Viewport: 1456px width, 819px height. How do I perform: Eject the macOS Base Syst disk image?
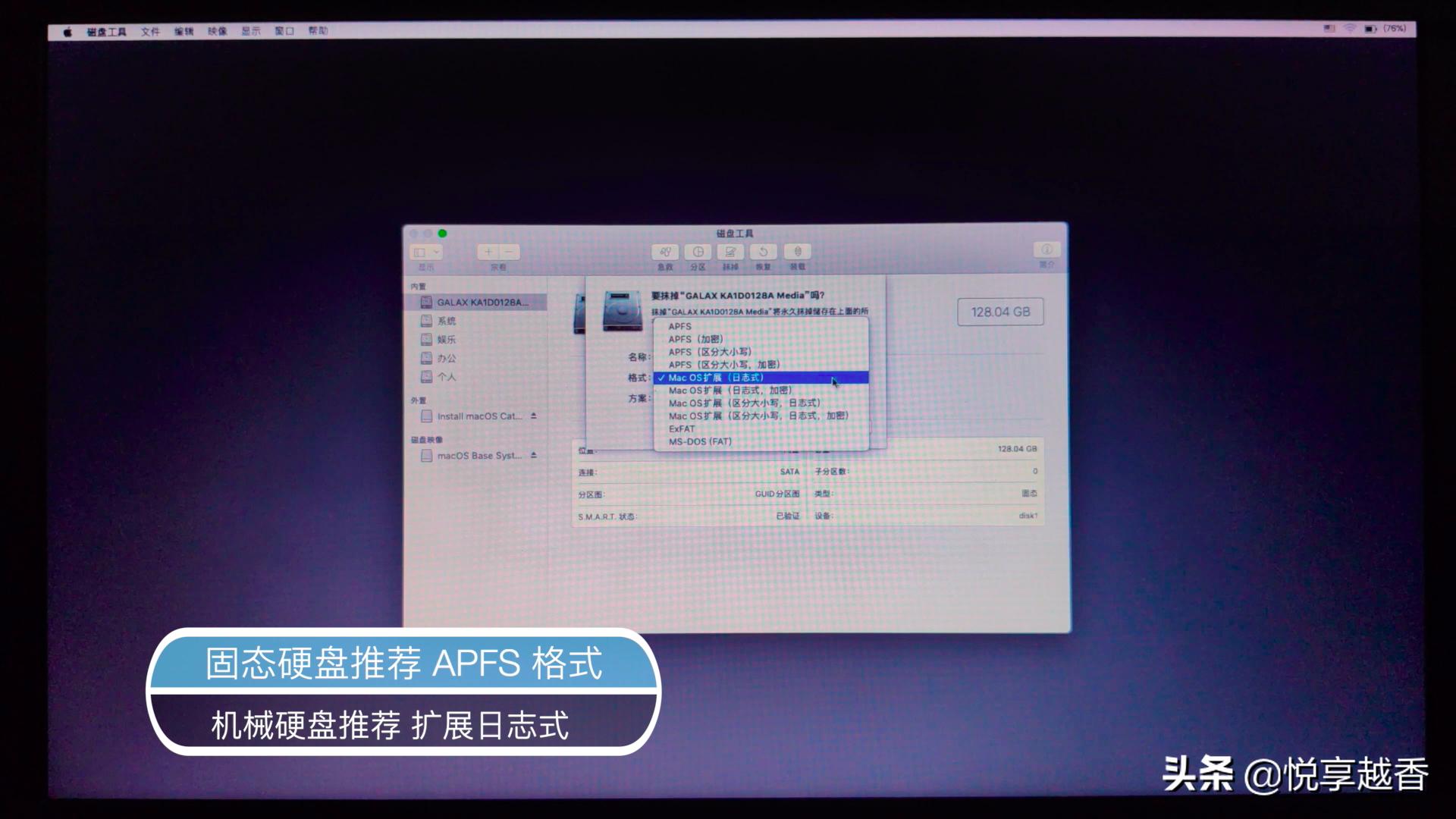tap(533, 455)
